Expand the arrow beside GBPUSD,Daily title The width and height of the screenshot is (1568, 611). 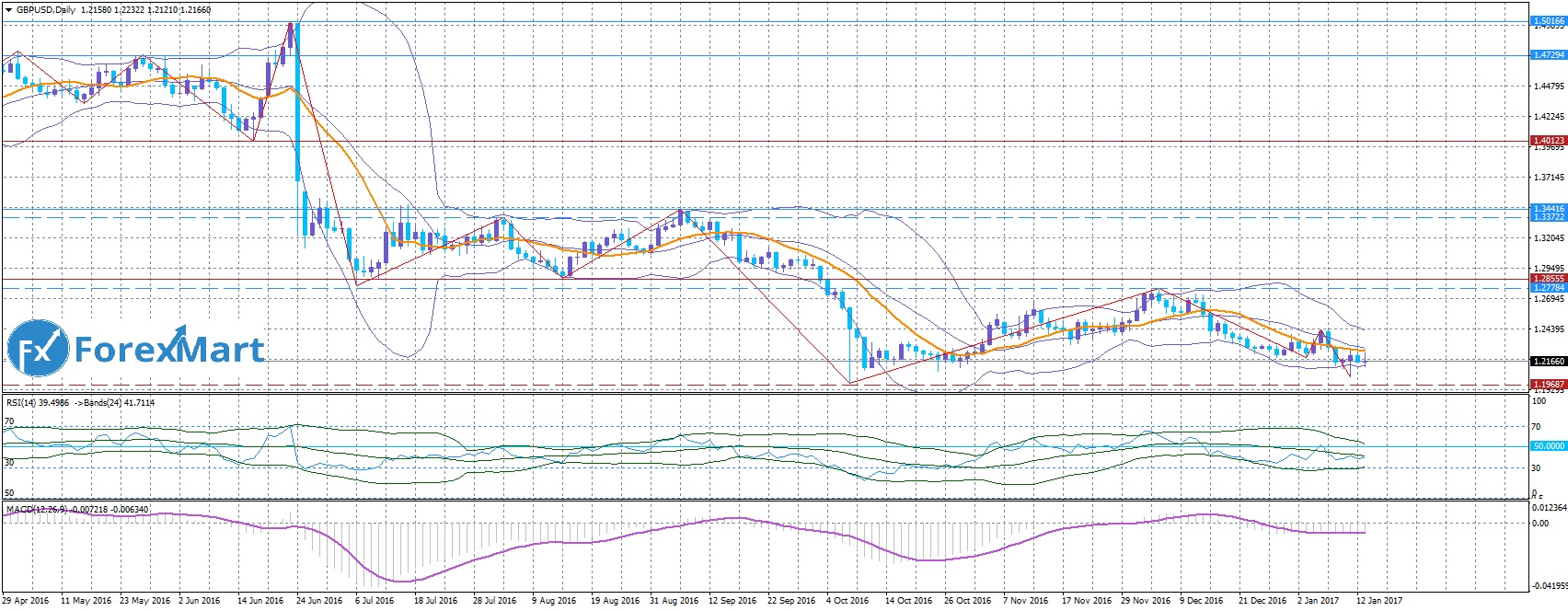click(8, 10)
